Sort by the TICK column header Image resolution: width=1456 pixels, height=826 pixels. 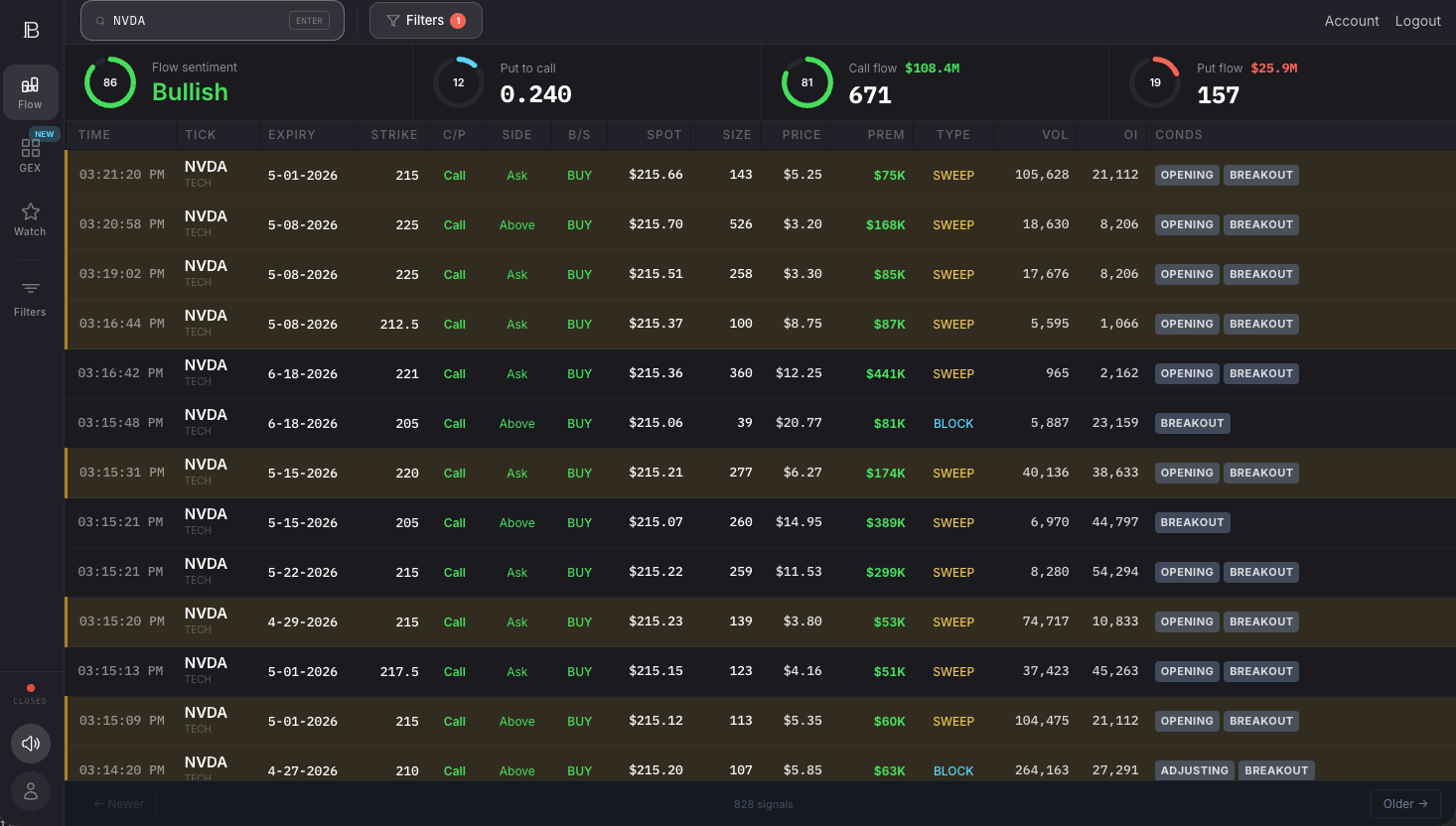[x=201, y=135]
